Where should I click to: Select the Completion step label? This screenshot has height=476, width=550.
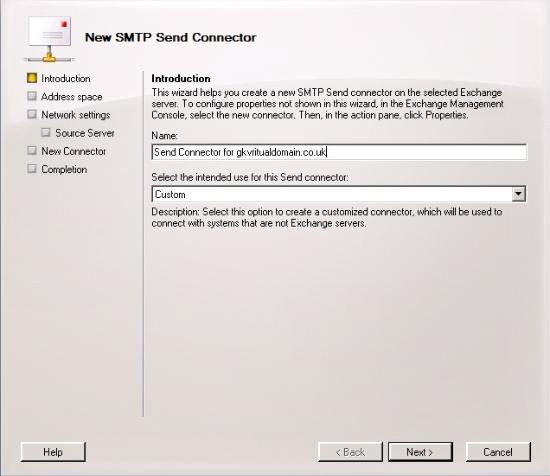pyautogui.click(x=64, y=169)
